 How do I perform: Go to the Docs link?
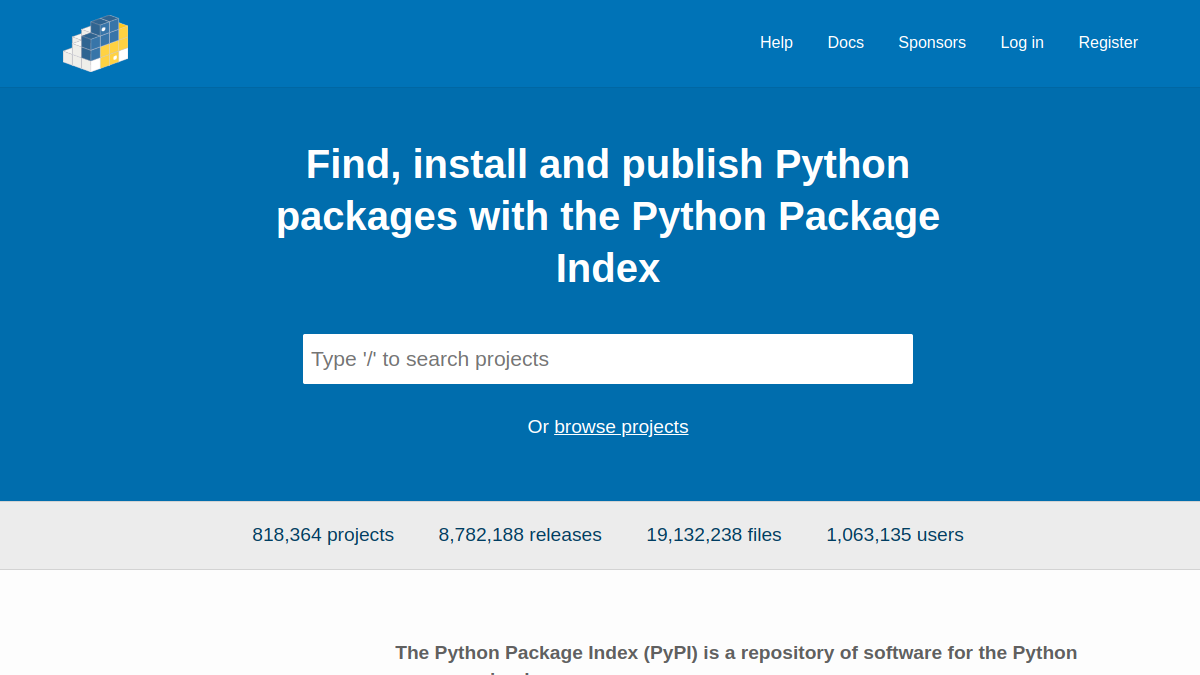tap(846, 42)
